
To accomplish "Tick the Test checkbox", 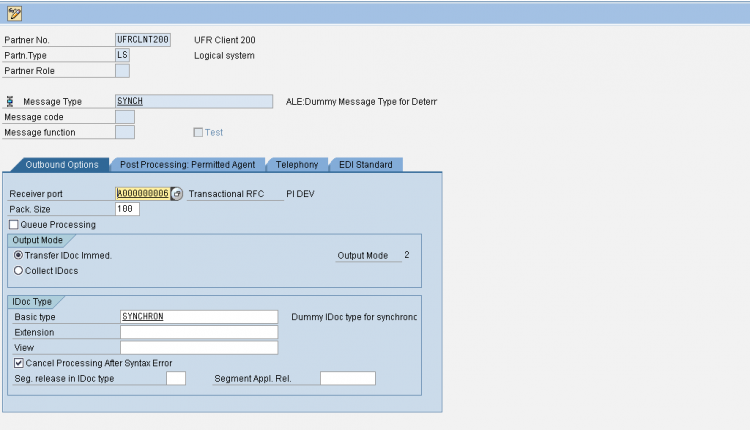I will tap(198, 132).
